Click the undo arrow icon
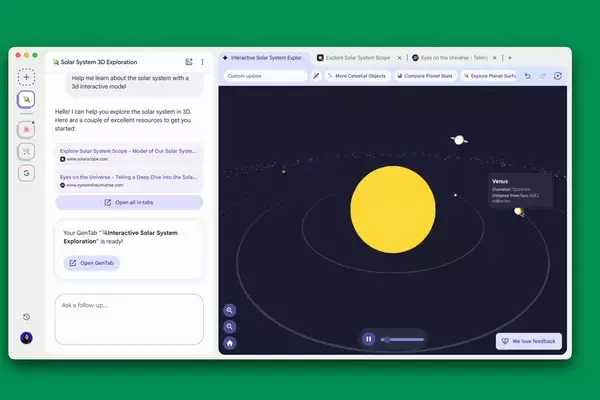The width and height of the screenshot is (600, 400). [527, 76]
